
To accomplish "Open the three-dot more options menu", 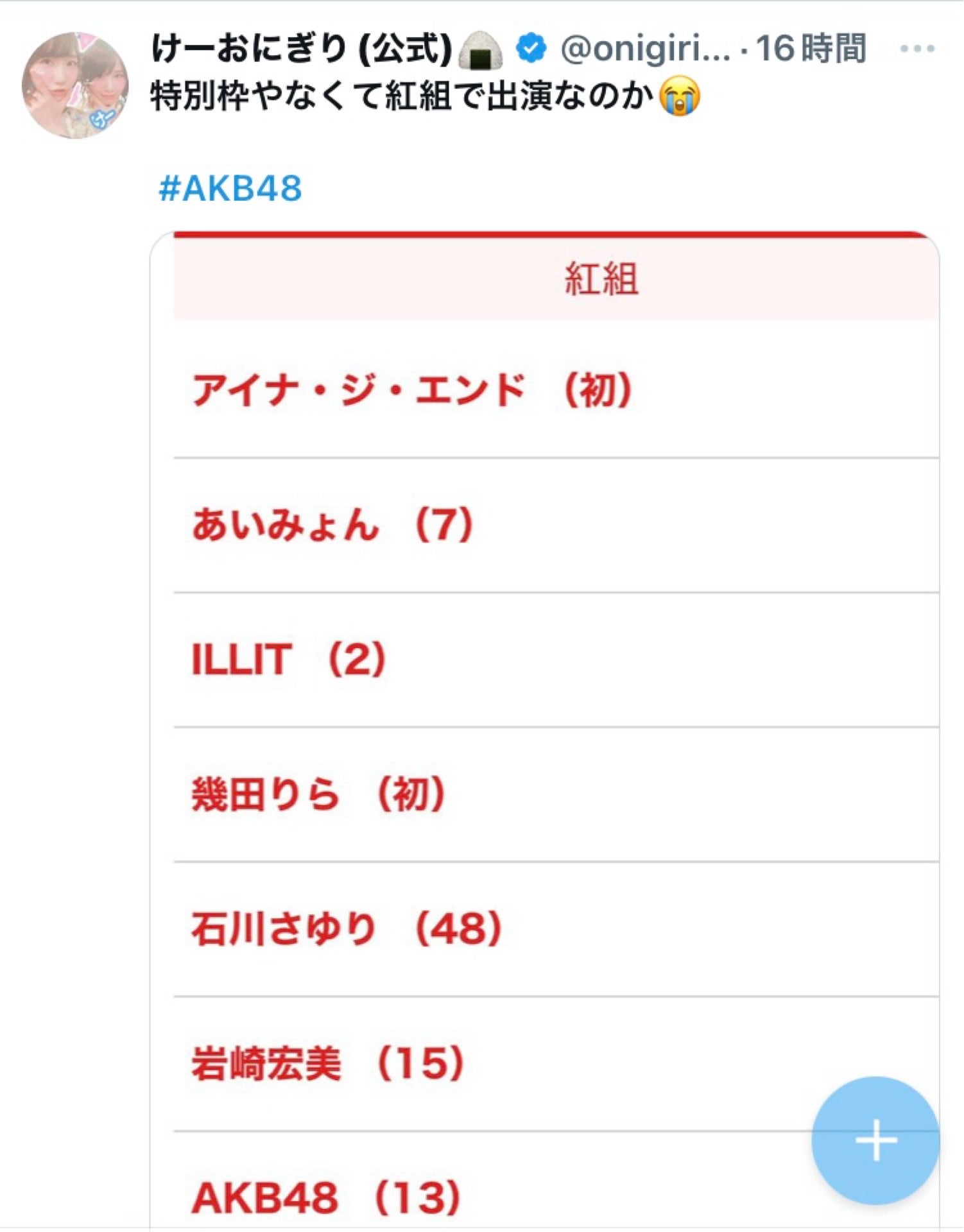I will (x=917, y=49).
